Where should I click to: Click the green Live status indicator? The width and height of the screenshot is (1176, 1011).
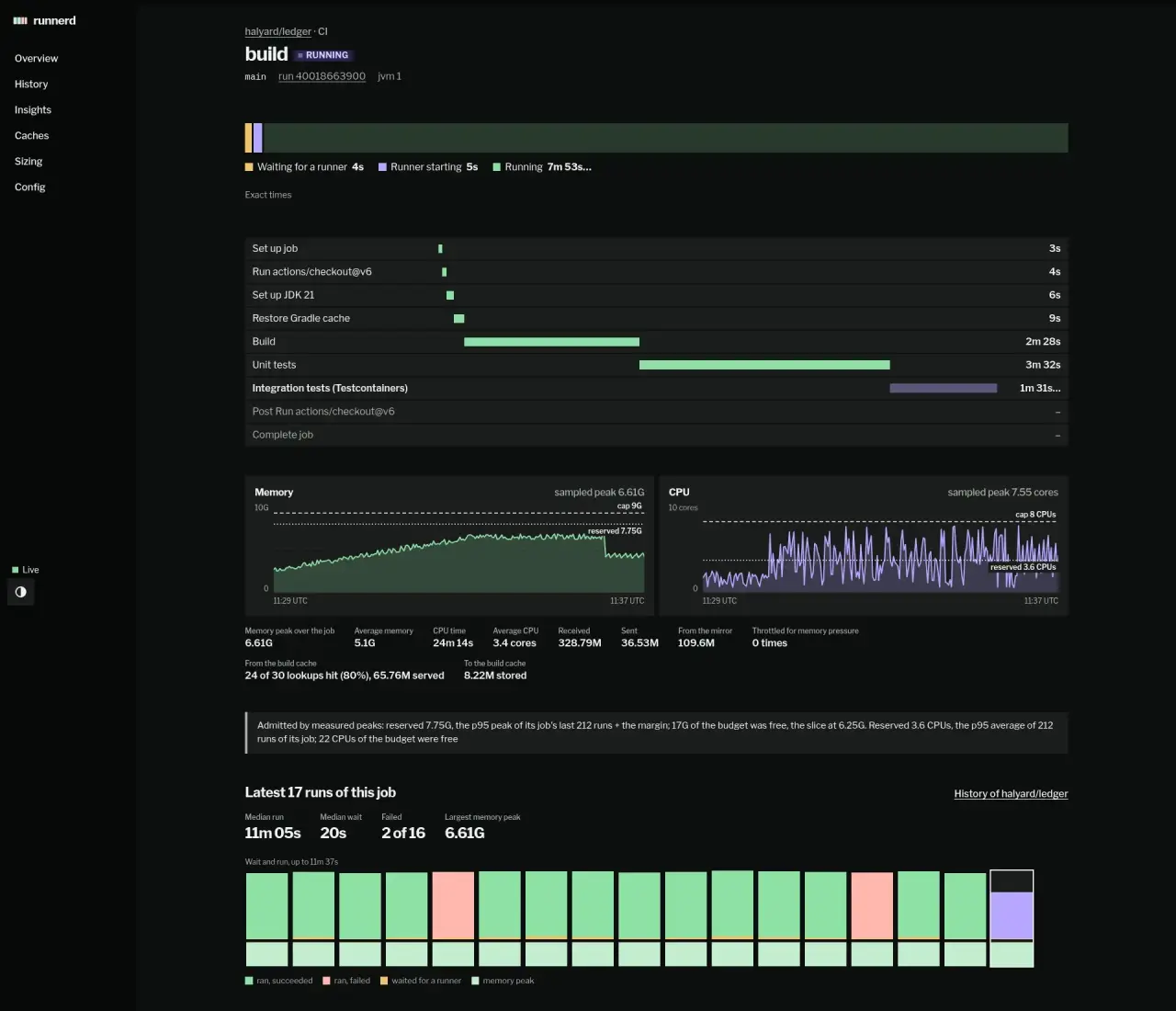(26, 570)
